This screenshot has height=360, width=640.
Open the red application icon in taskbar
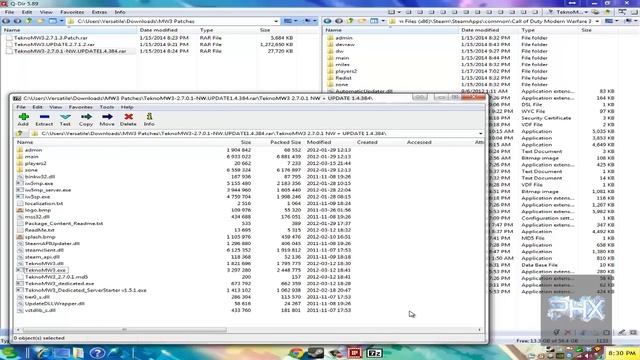coord(354,353)
